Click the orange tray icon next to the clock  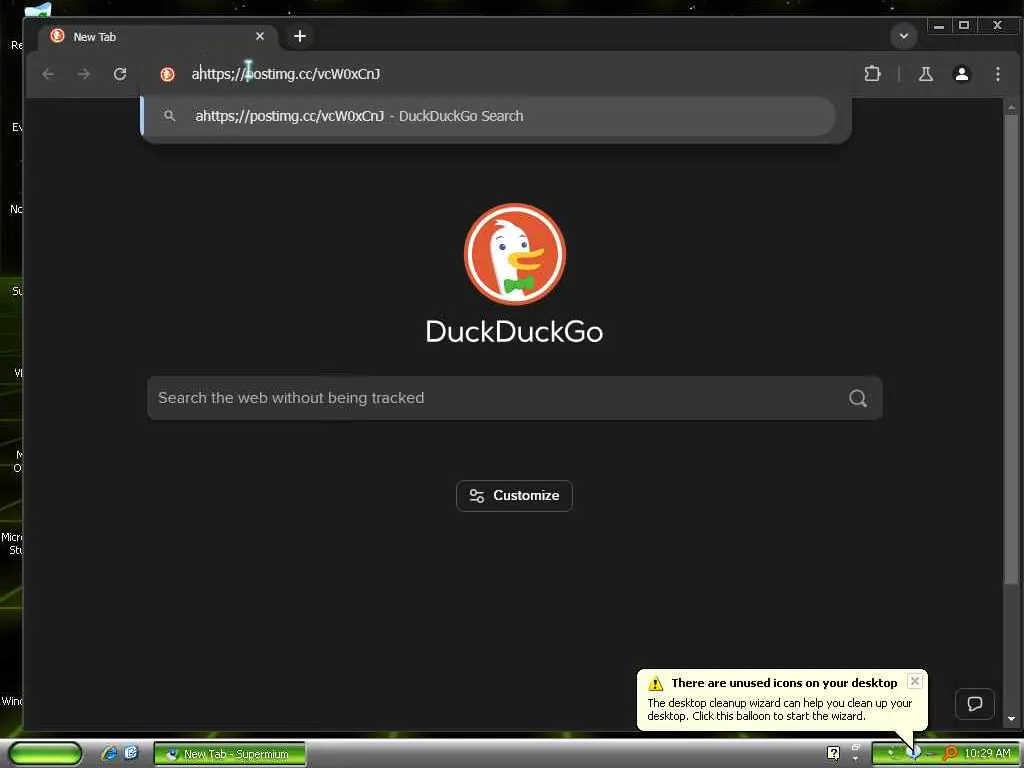[x=950, y=754]
